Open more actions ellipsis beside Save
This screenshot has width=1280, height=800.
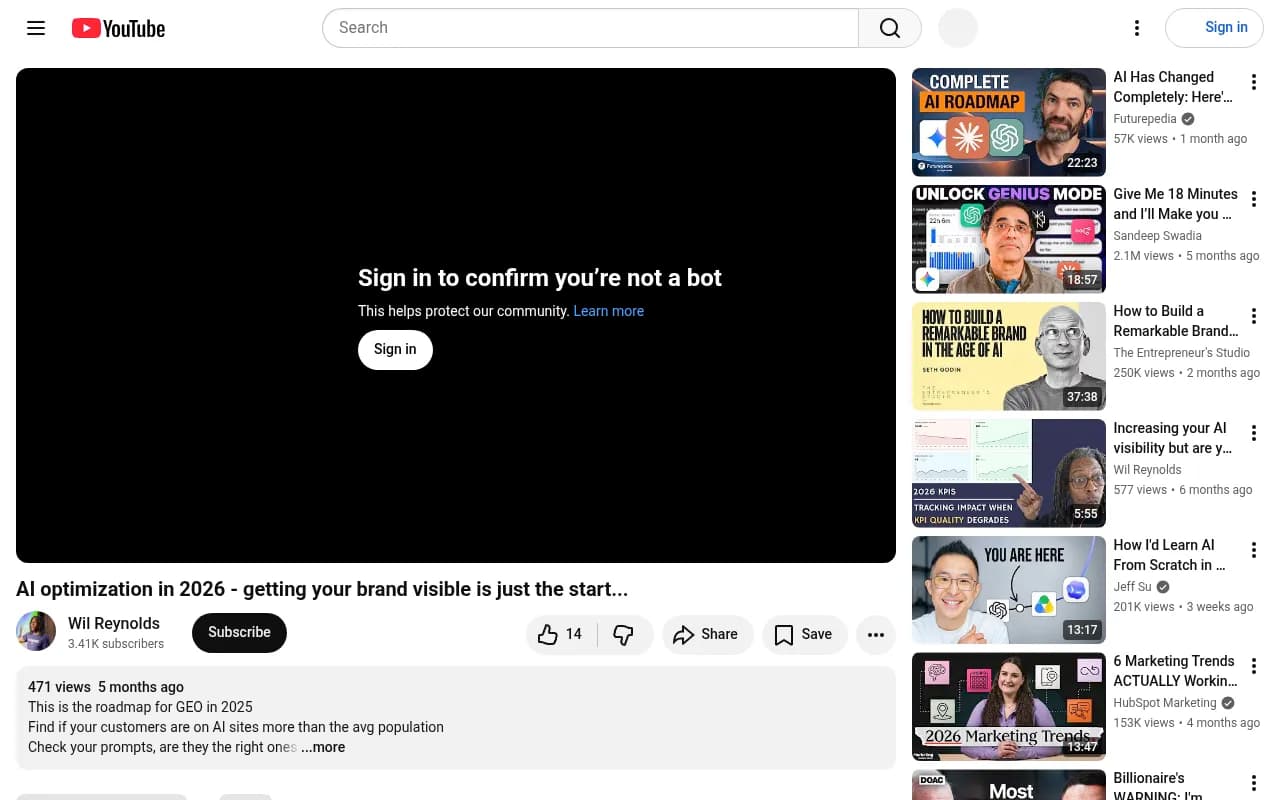coord(876,634)
